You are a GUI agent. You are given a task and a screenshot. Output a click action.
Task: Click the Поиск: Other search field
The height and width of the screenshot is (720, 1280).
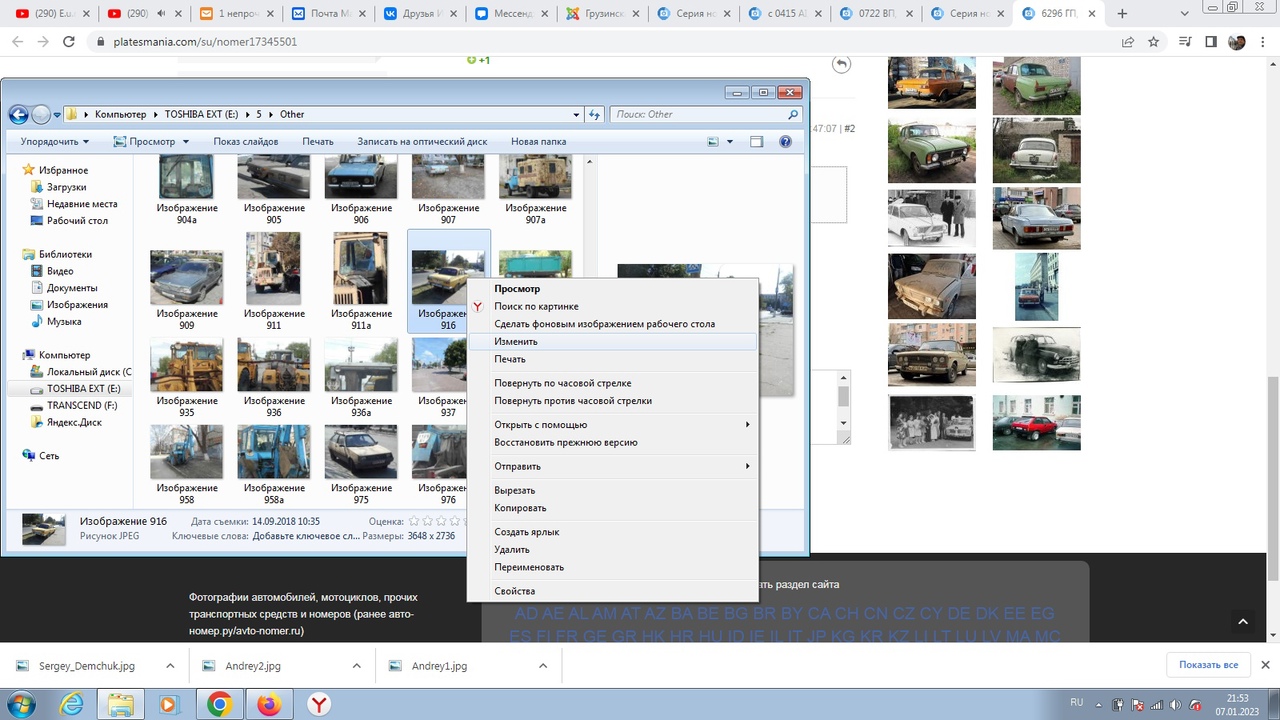point(700,114)
